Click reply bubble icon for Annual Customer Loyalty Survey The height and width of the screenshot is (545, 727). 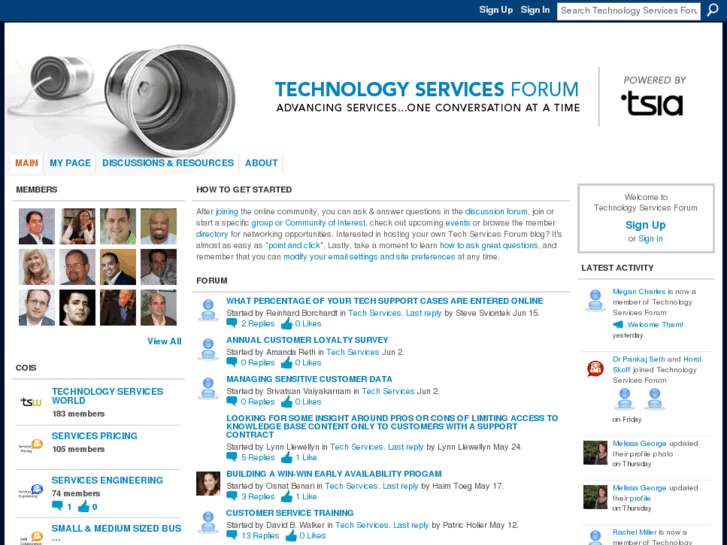point(232,362)
